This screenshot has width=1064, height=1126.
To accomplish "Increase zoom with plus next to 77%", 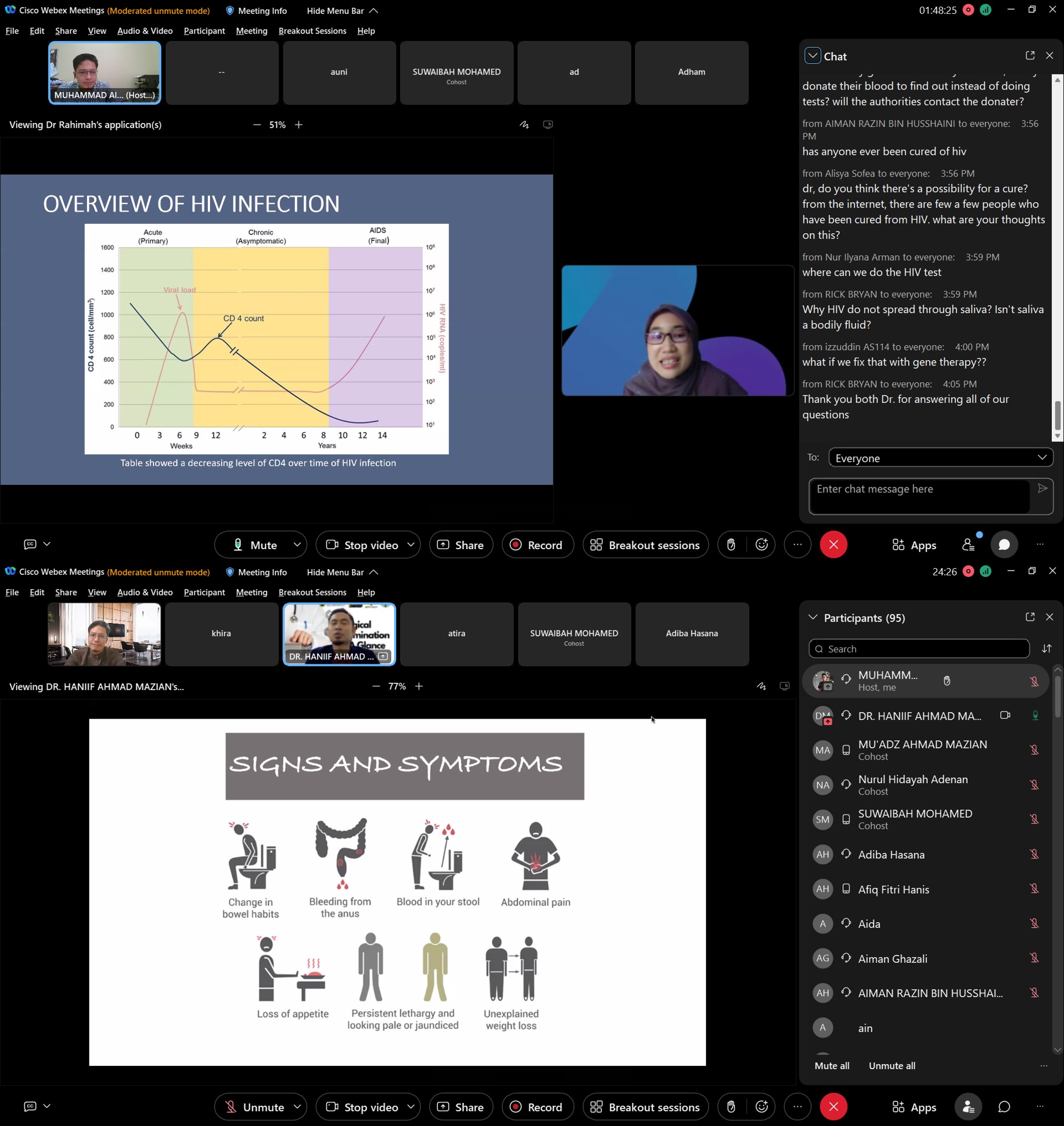I will (x=419, y=687).
